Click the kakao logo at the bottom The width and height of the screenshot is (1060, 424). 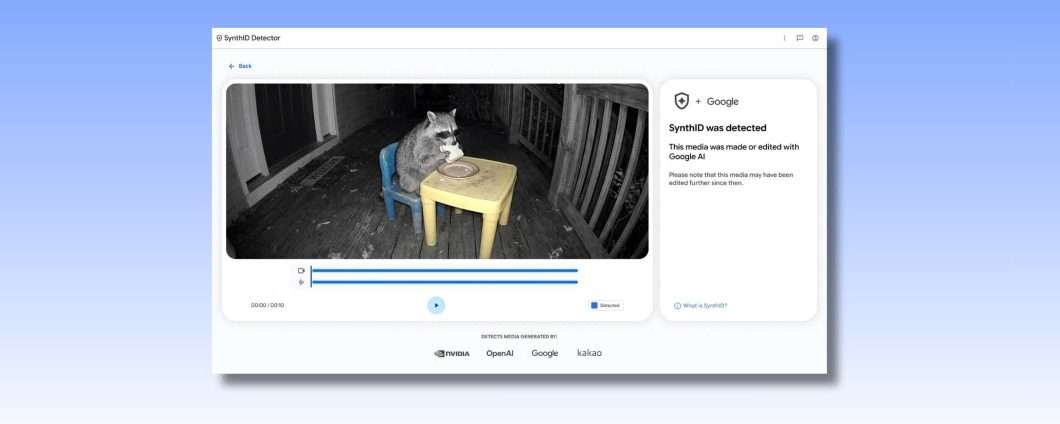click(x=589, y=353)
